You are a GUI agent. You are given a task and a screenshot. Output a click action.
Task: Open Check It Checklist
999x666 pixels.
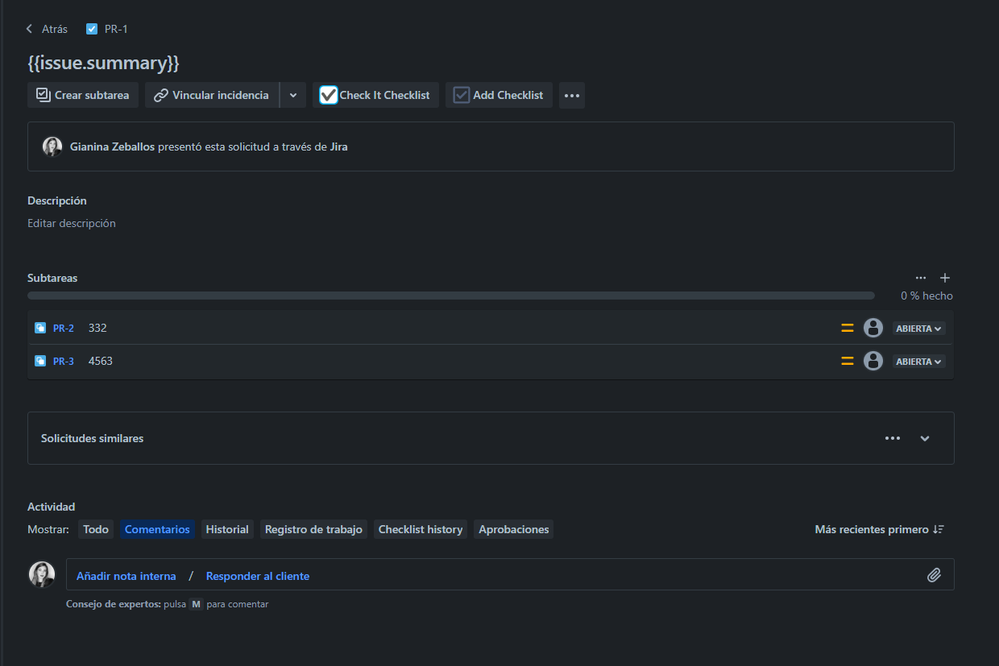pyautogui.click(x=375, y=95)
